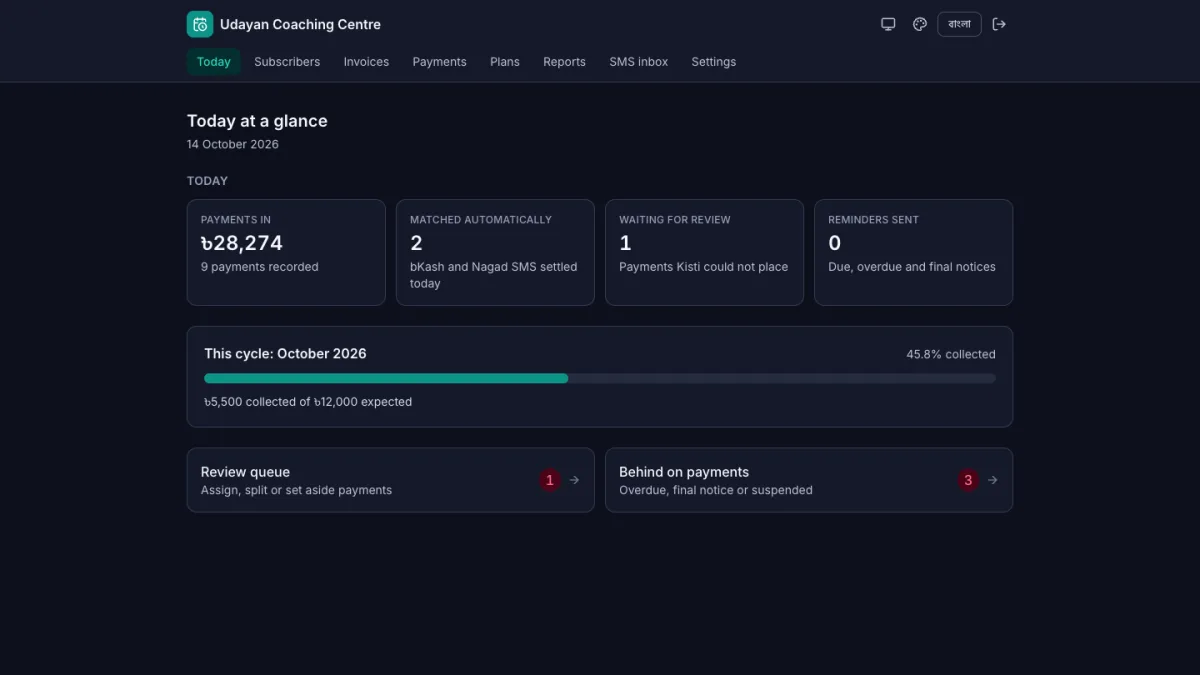Click the Udayan Coaching Centre logo icon
Image resolution: width=1200 pixels, height=675 pixels.
click(x=200, y=24)
